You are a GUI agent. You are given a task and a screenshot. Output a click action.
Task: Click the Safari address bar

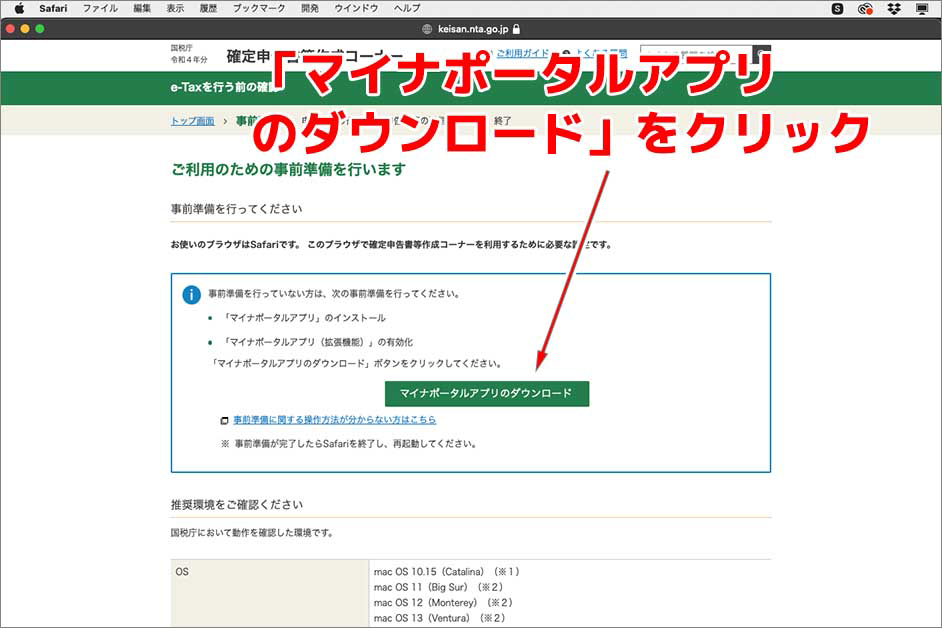[x=471, y=28]
